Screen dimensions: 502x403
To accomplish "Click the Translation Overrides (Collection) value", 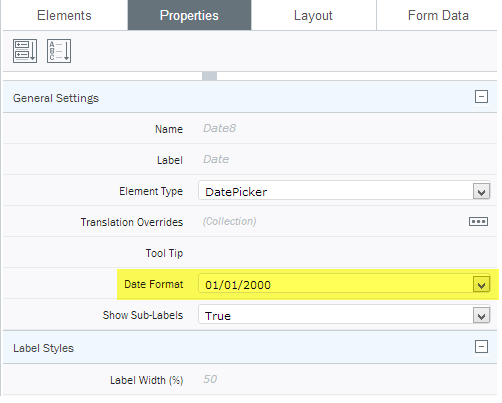I will tap(230, 221).
